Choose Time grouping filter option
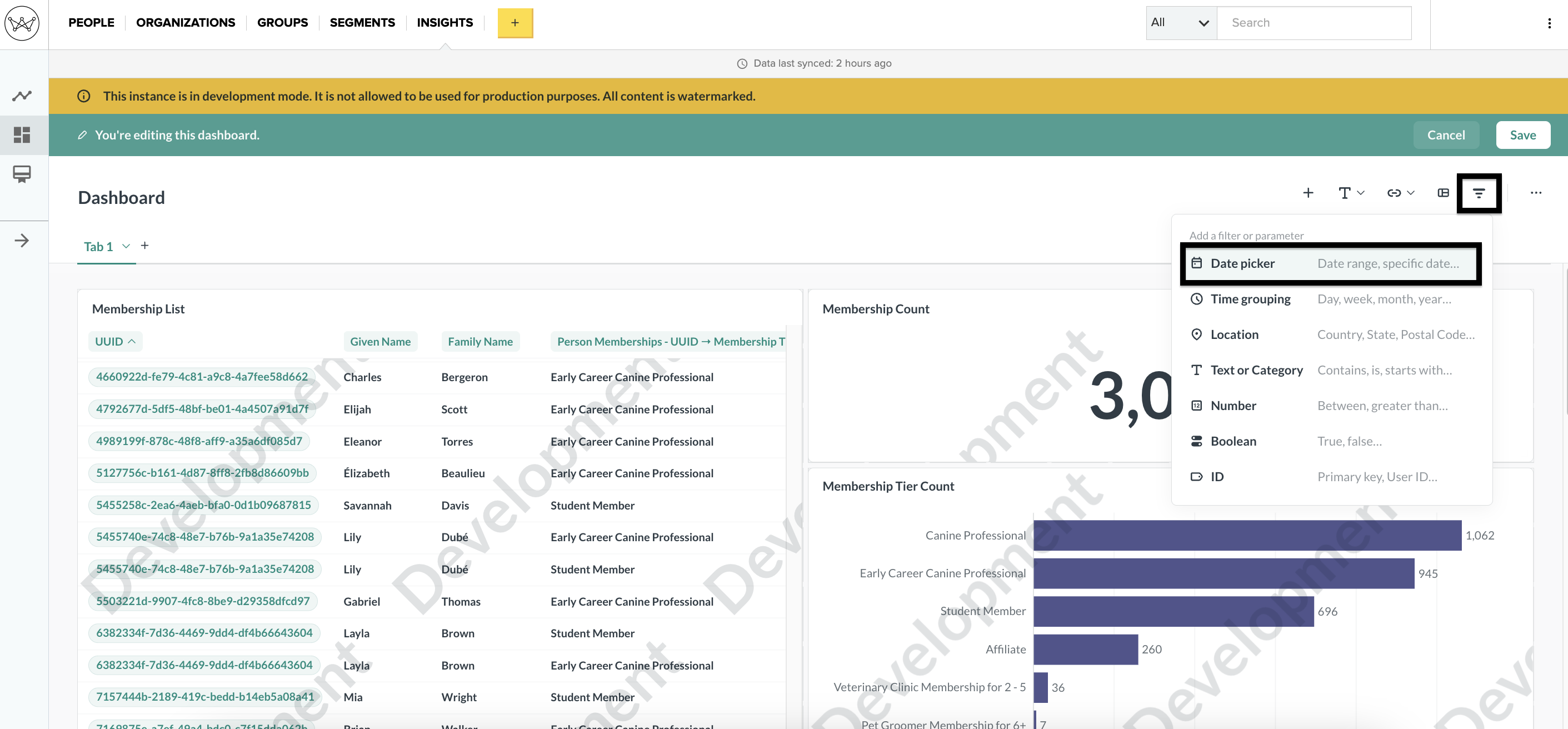1568x729 pixels. click(1331, 299)
